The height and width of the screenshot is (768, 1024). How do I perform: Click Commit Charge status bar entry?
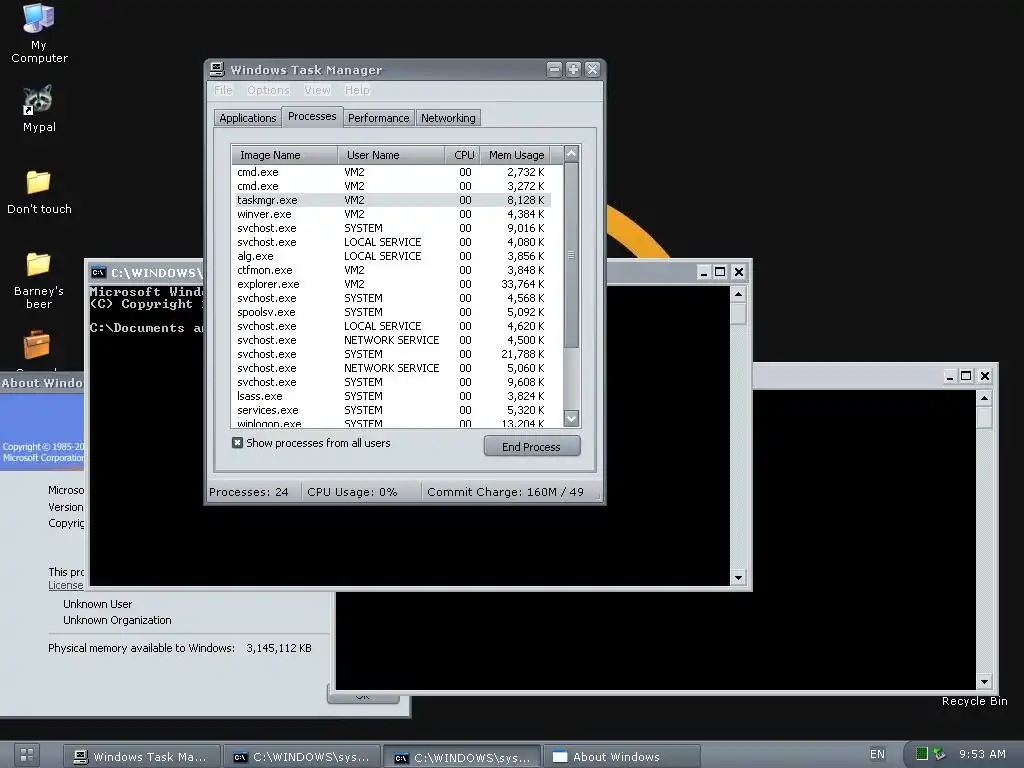point(506,492)
